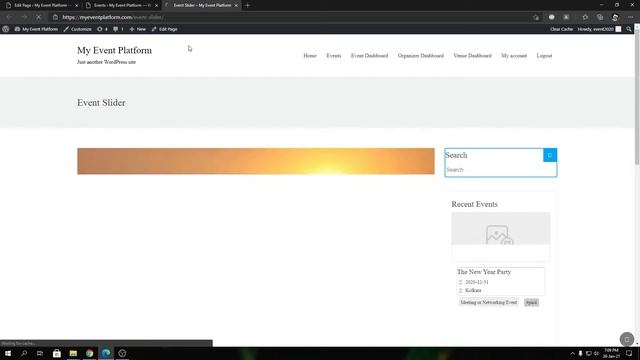Open the My Event Platform admin bar item
Screen dimensions: 640x360
coord(36,29)
